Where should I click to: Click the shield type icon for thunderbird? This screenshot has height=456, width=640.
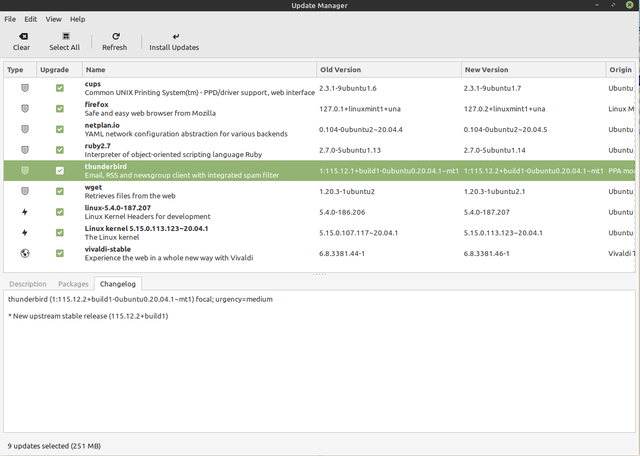point(25,171)
